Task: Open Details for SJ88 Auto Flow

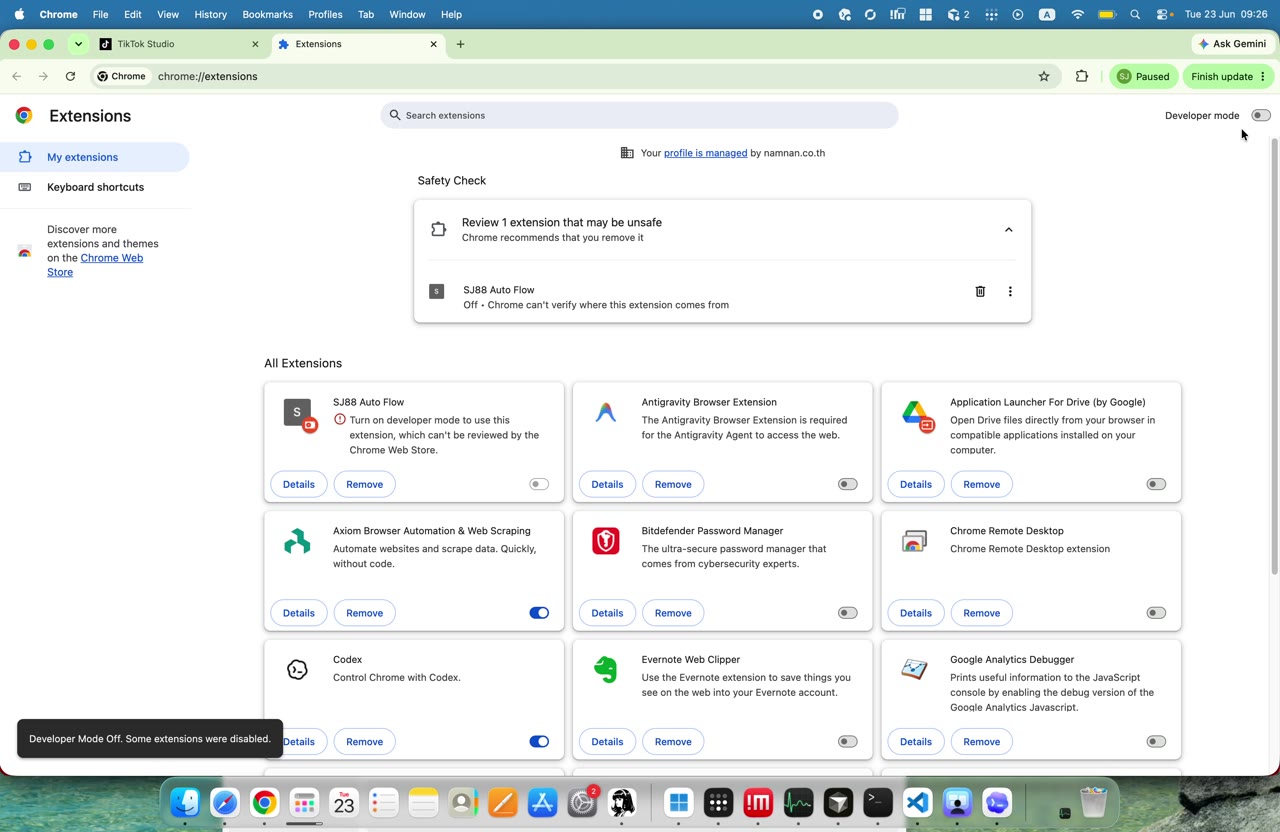Action: (x=298, y=484)
